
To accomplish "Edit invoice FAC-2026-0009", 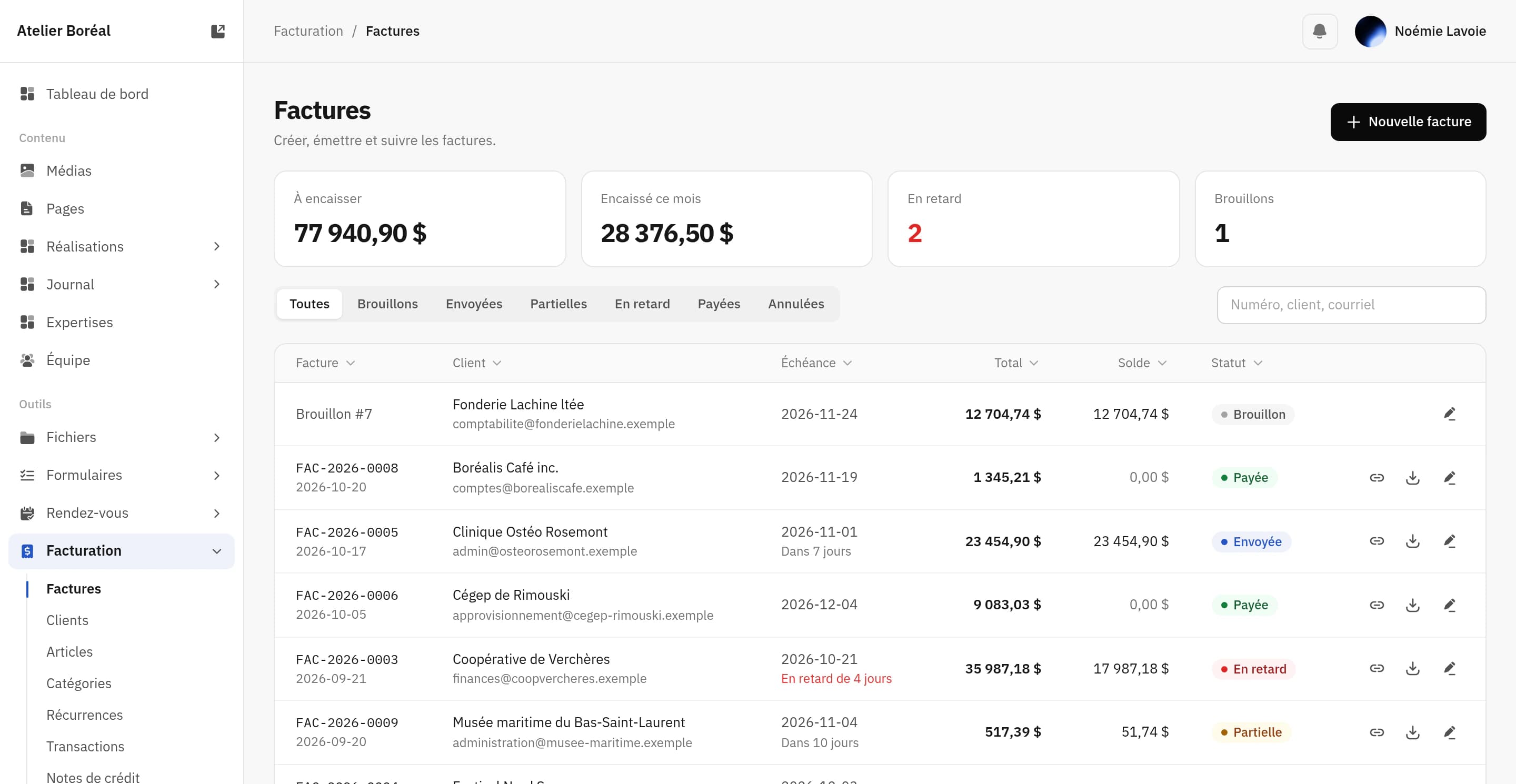I will tap(1450, 732).
